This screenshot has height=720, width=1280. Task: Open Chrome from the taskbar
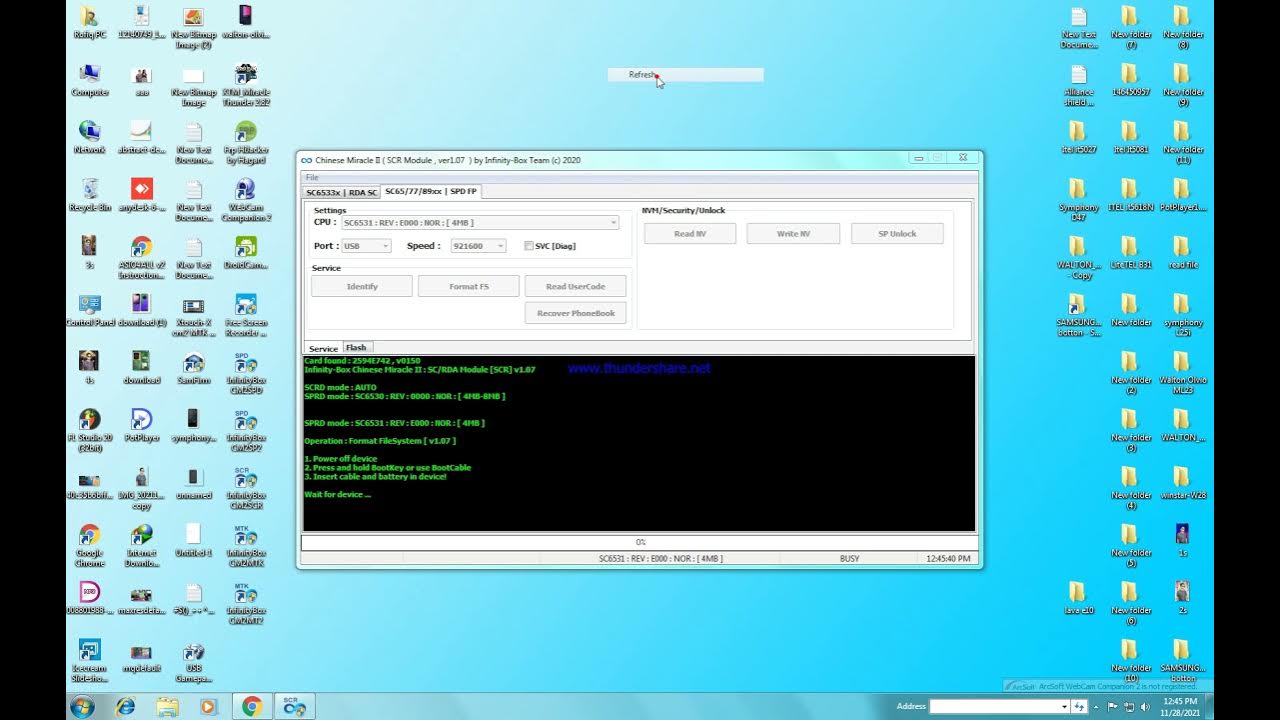(251, 706)
